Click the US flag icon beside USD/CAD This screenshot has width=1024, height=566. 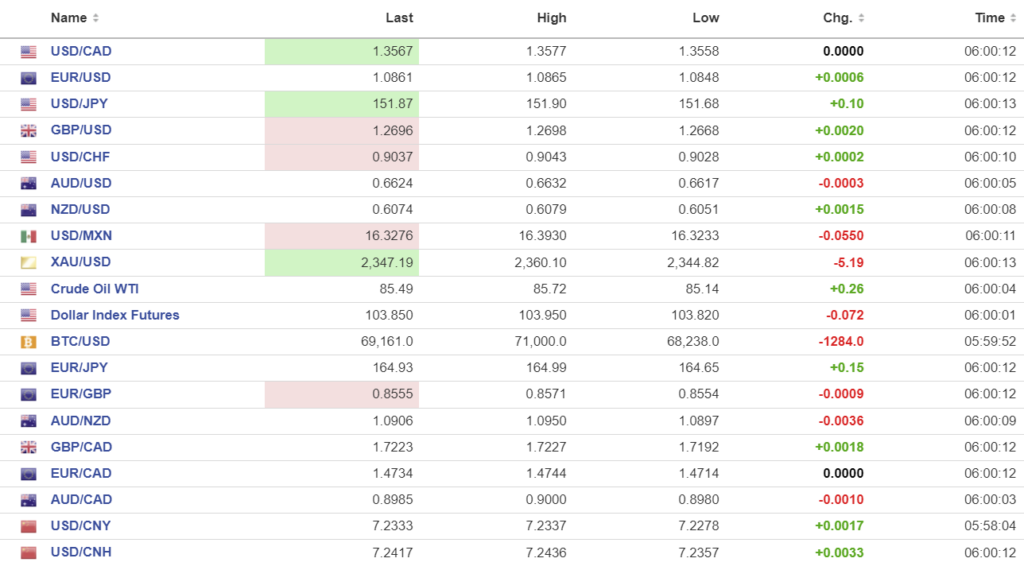point(28,52)
